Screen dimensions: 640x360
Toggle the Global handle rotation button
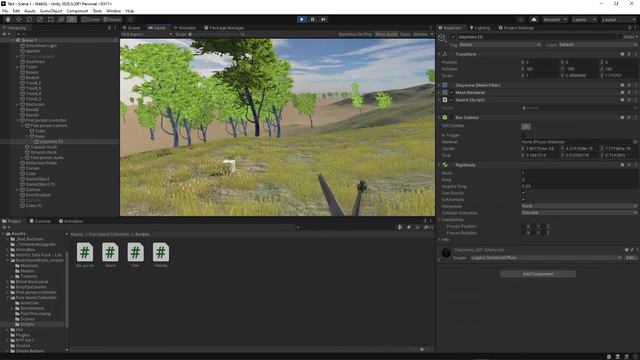click(x=112, y=19)
